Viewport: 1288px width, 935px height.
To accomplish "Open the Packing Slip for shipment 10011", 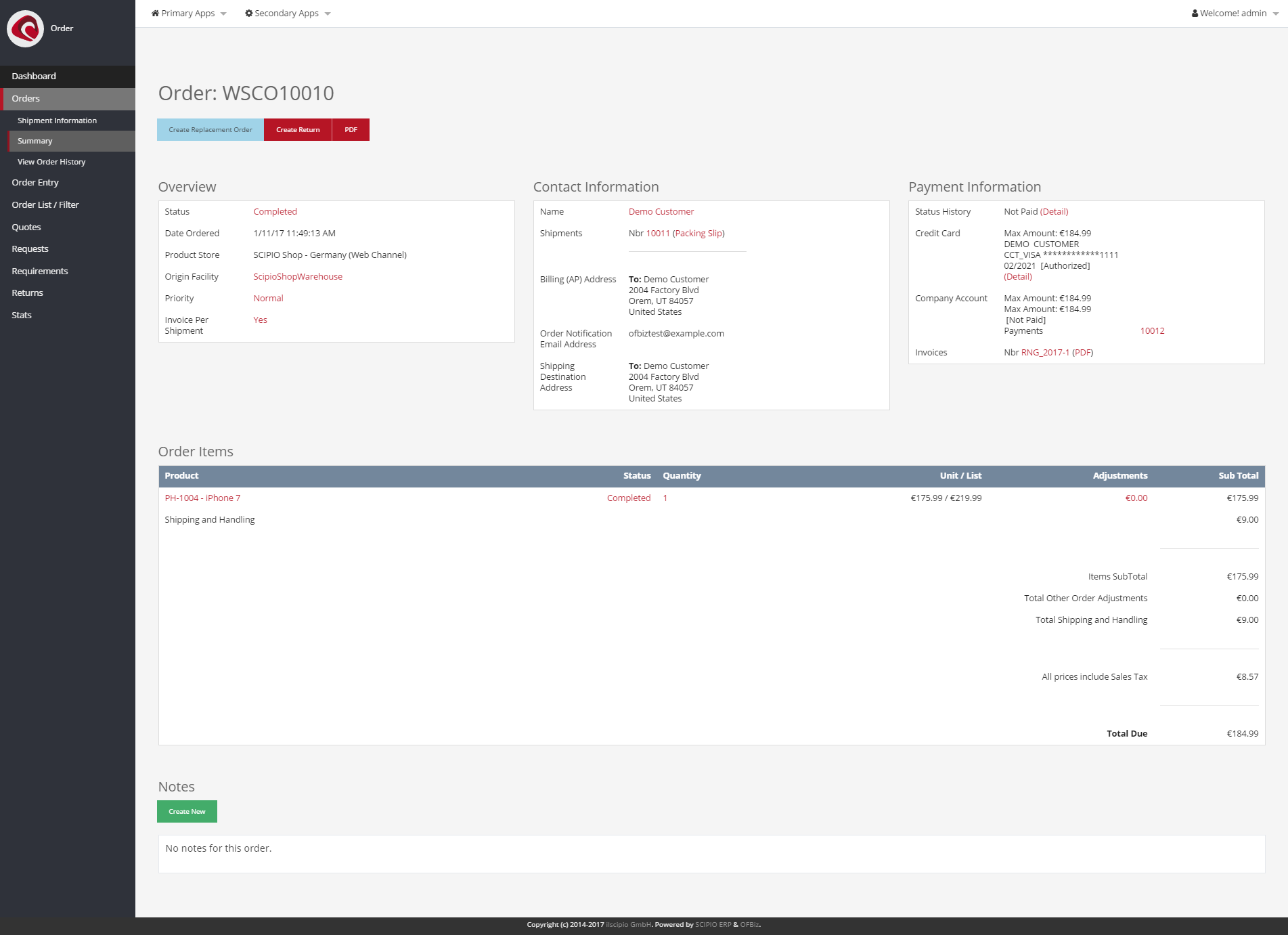I will coord(698,233).
